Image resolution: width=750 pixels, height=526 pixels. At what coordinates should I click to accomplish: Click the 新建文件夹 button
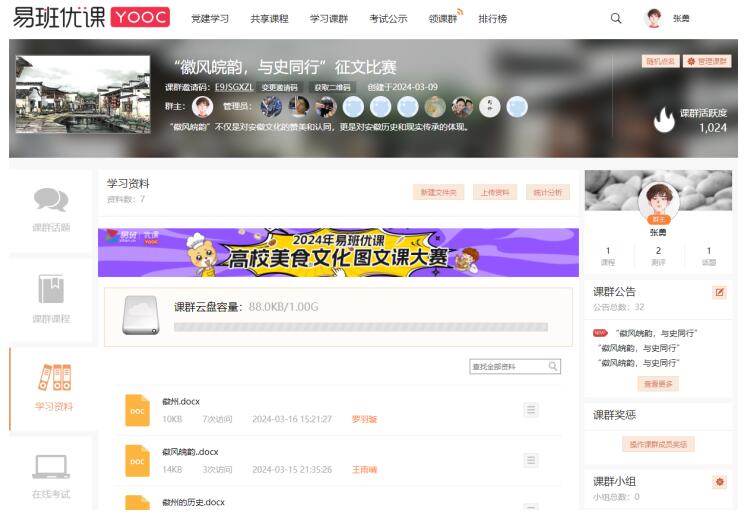[x=438, y=192]
